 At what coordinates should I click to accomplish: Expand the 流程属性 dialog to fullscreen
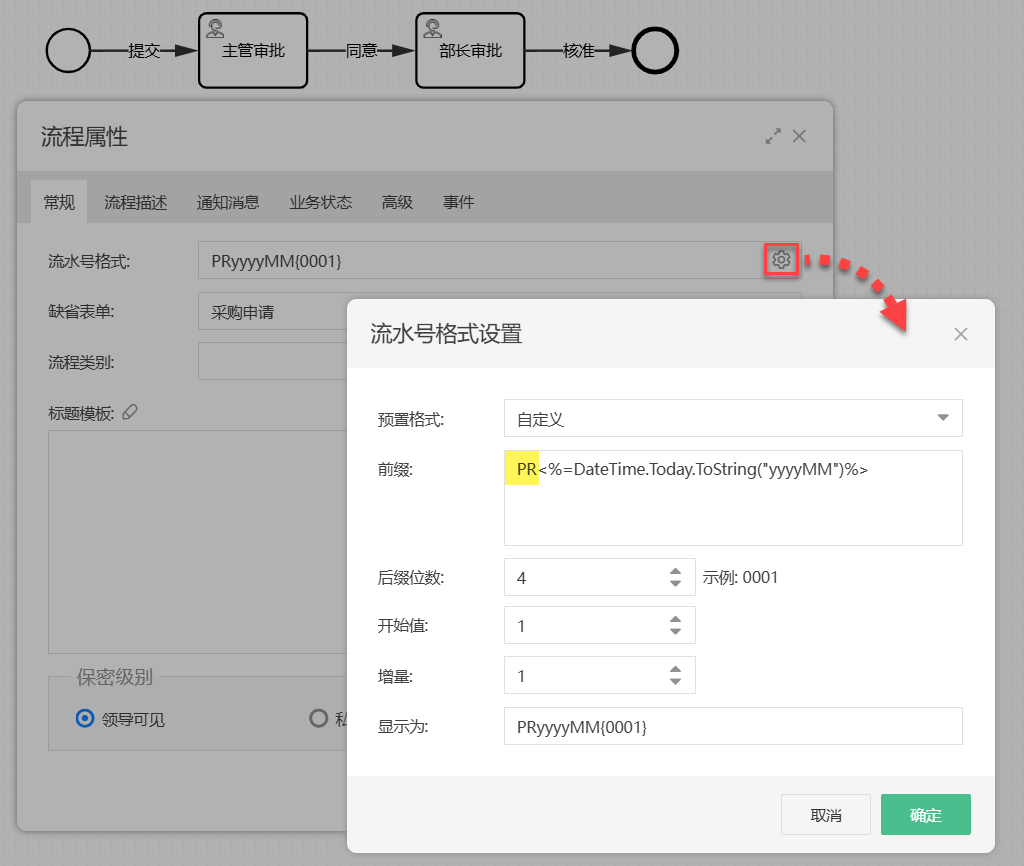tap(772, 136)
